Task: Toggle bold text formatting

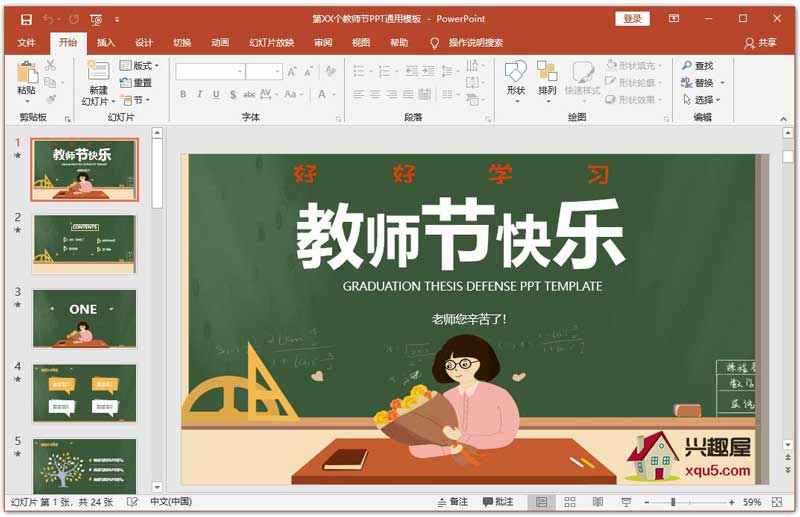Action: click(x=184, y=94)
